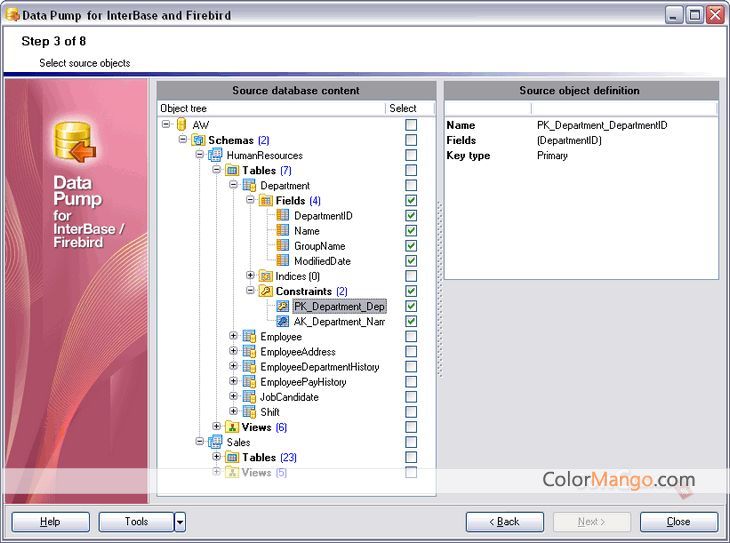
Task: Expand the HumanResources Views (6) node
Action: pos(216,426)
